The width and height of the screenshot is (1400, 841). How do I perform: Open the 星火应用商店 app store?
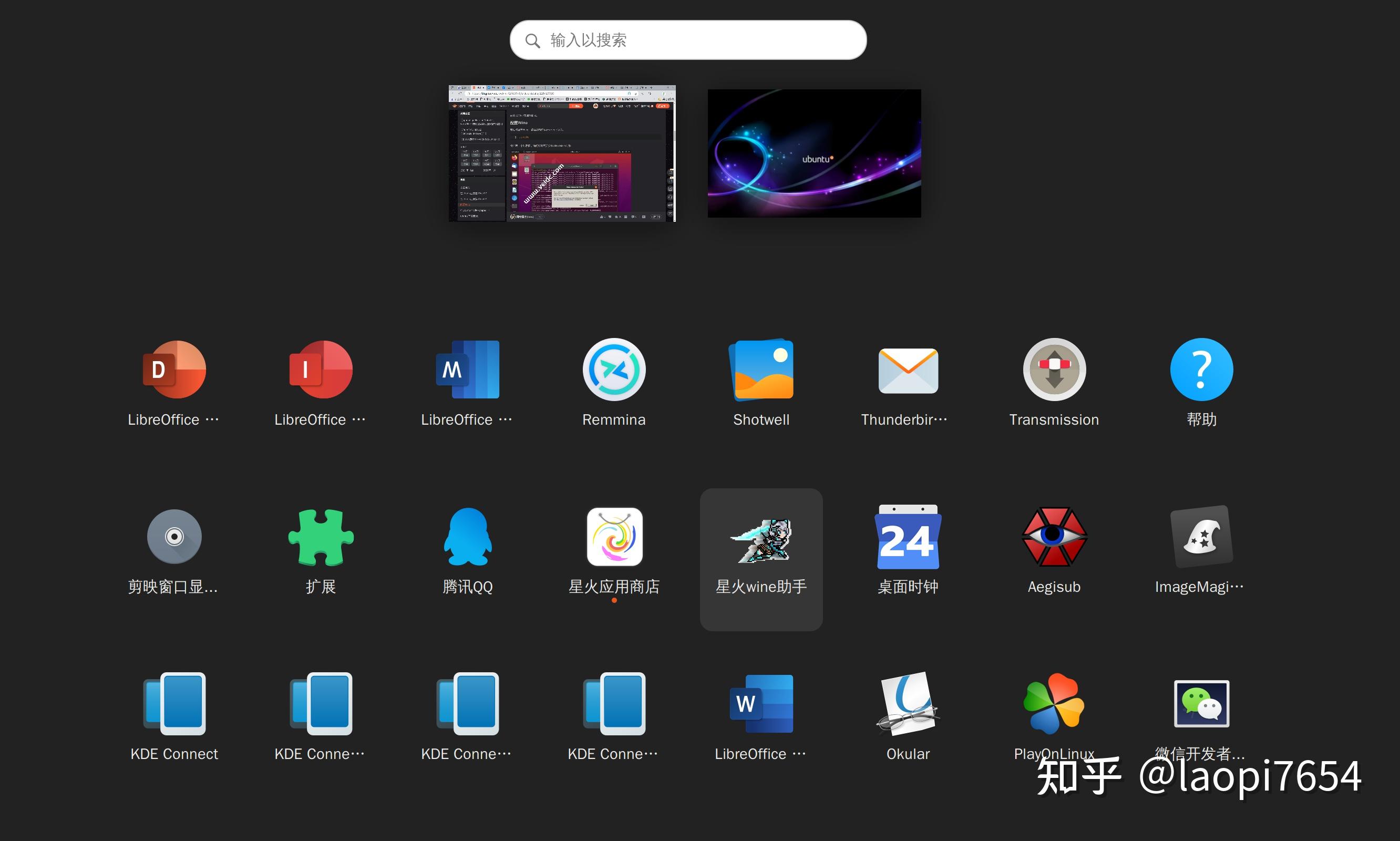614,536
